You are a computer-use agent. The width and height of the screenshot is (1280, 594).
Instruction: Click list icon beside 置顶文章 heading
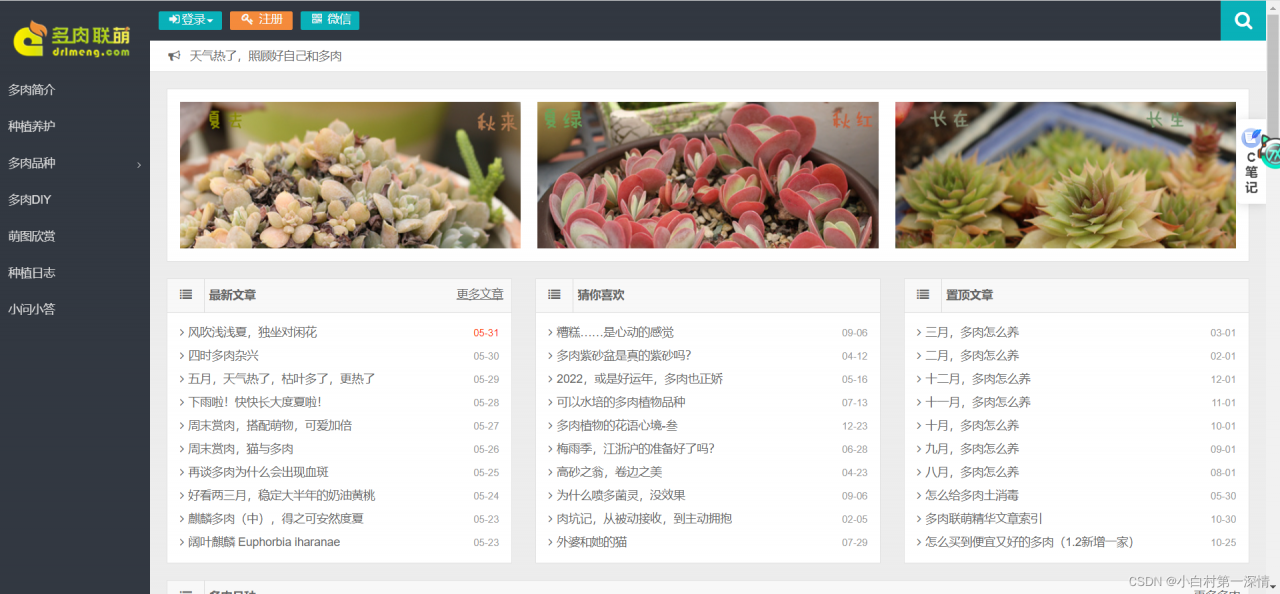point(923,295)
